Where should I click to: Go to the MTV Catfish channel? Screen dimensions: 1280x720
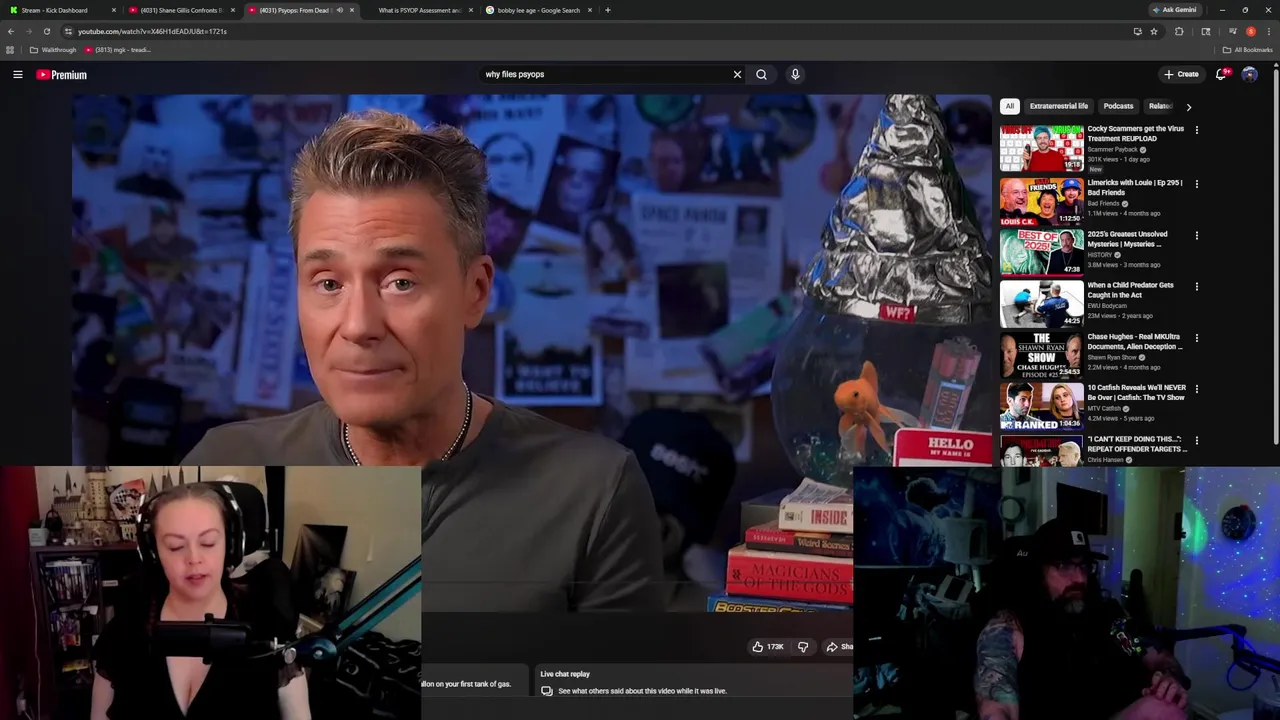tap(1104, 408)
